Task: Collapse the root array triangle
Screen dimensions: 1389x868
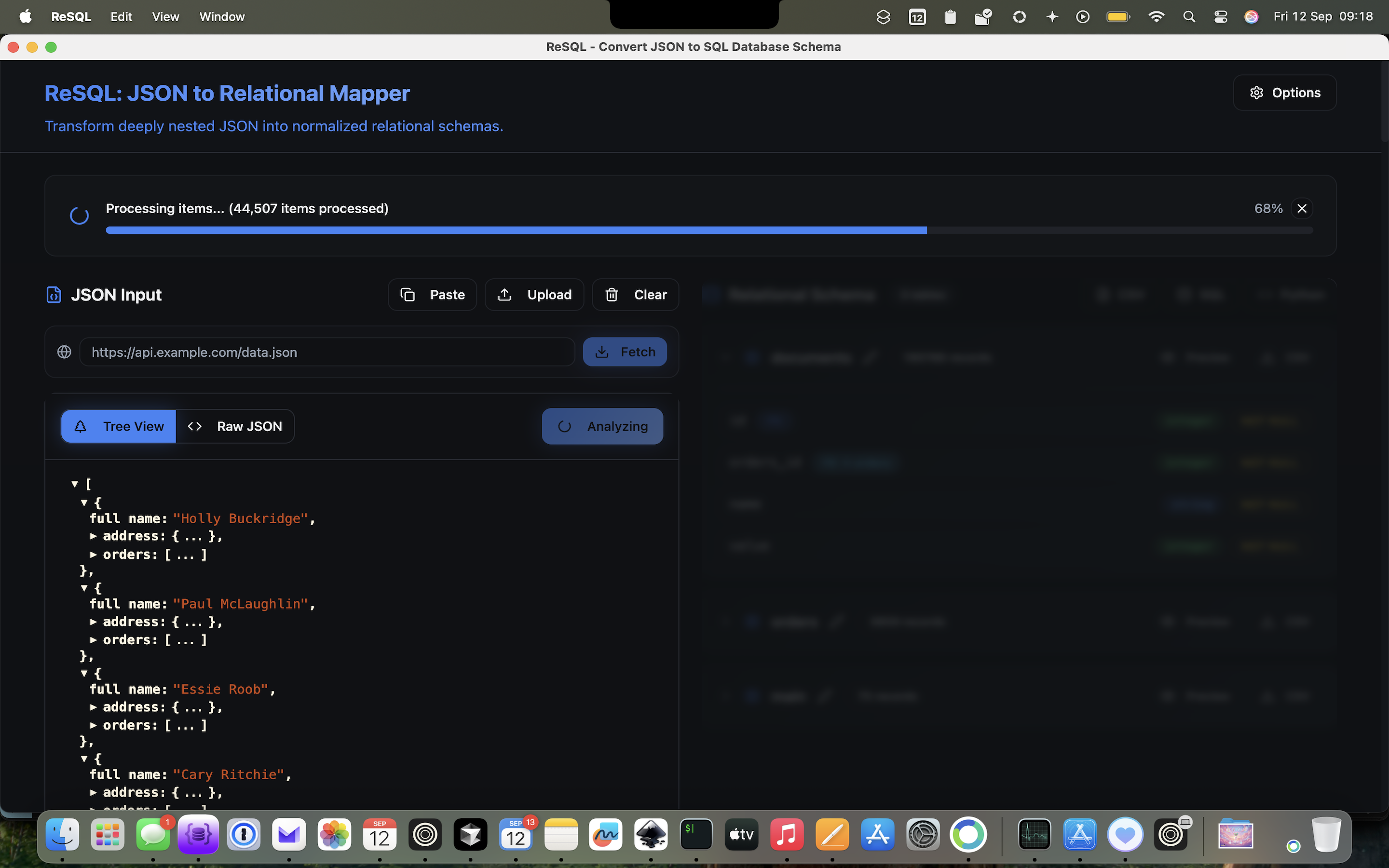Action: pos(75,484)
